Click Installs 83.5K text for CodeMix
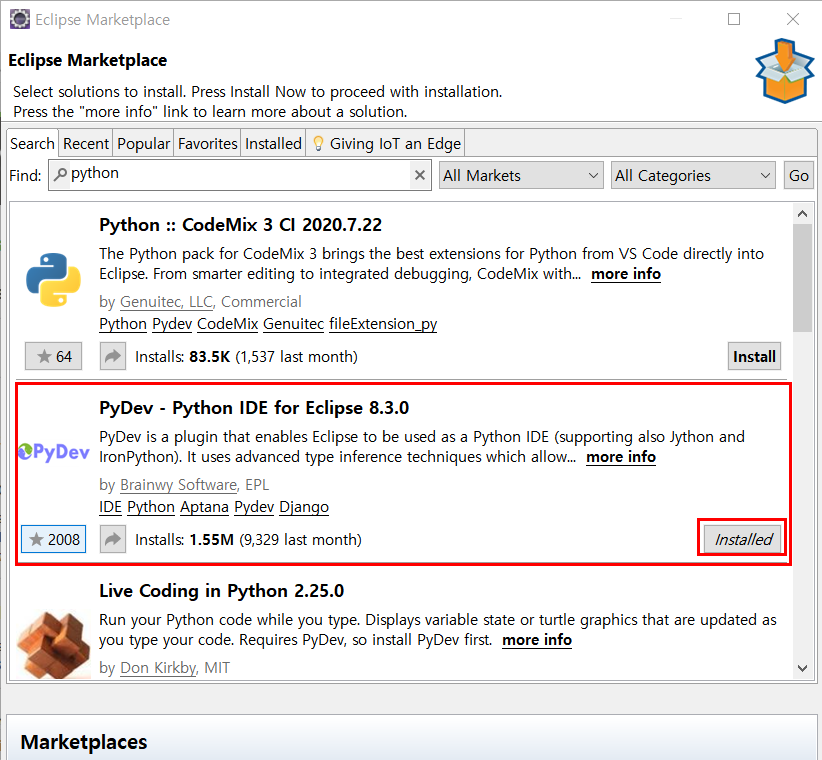The image size is (822, 760). (x=246, y=356)
